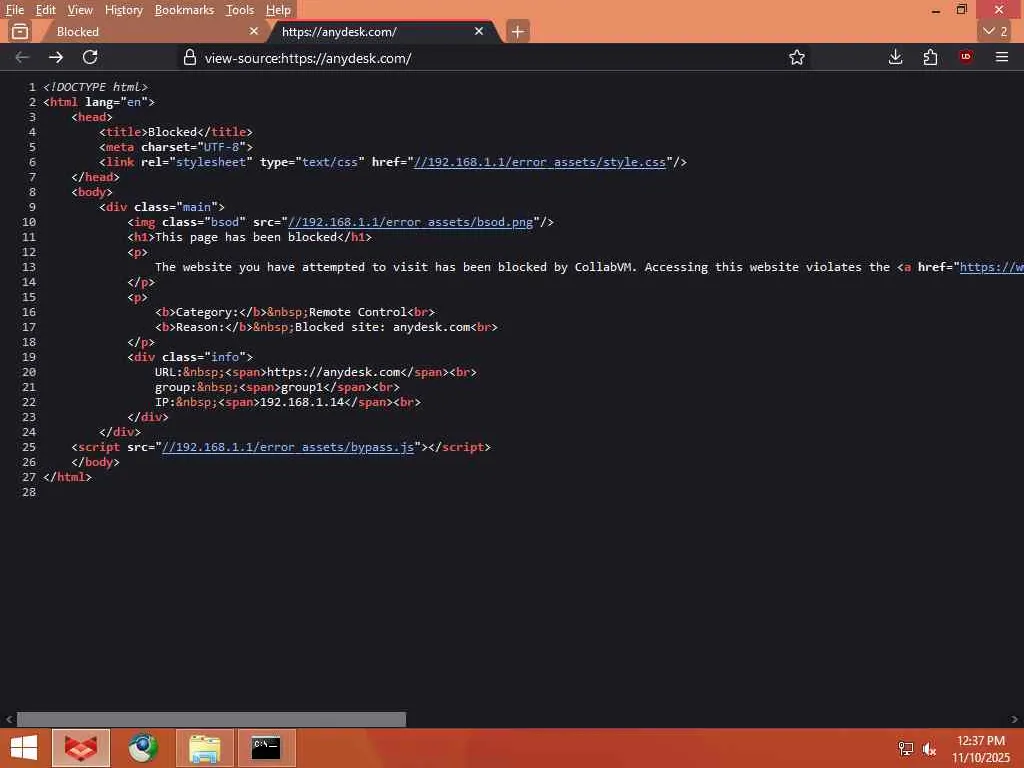Follow the error_assets/style.css link
The height and width of the screenshot is (768, 1024).
(x=539, y=162)
